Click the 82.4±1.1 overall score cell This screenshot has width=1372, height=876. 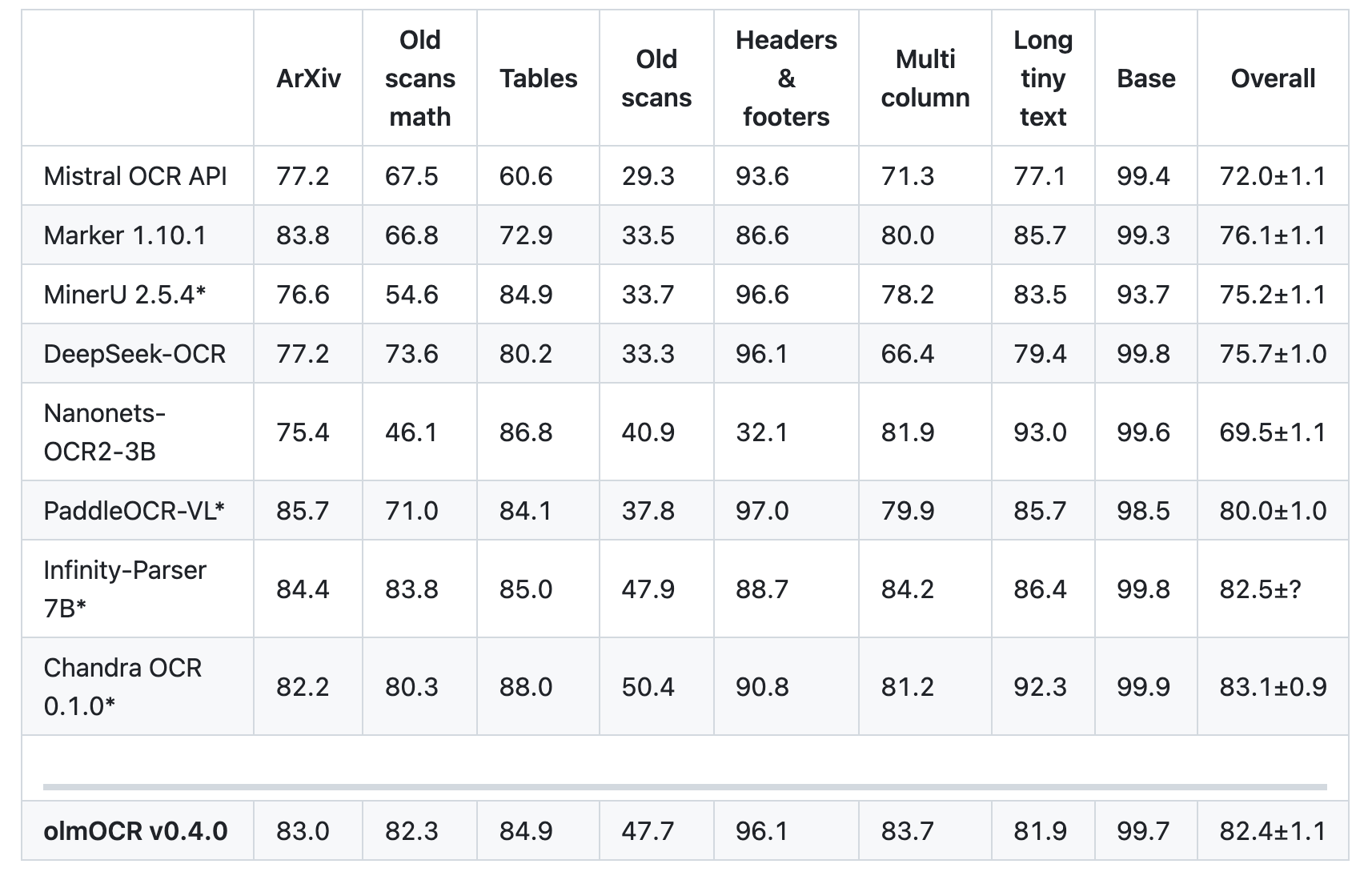(1273, 831)
